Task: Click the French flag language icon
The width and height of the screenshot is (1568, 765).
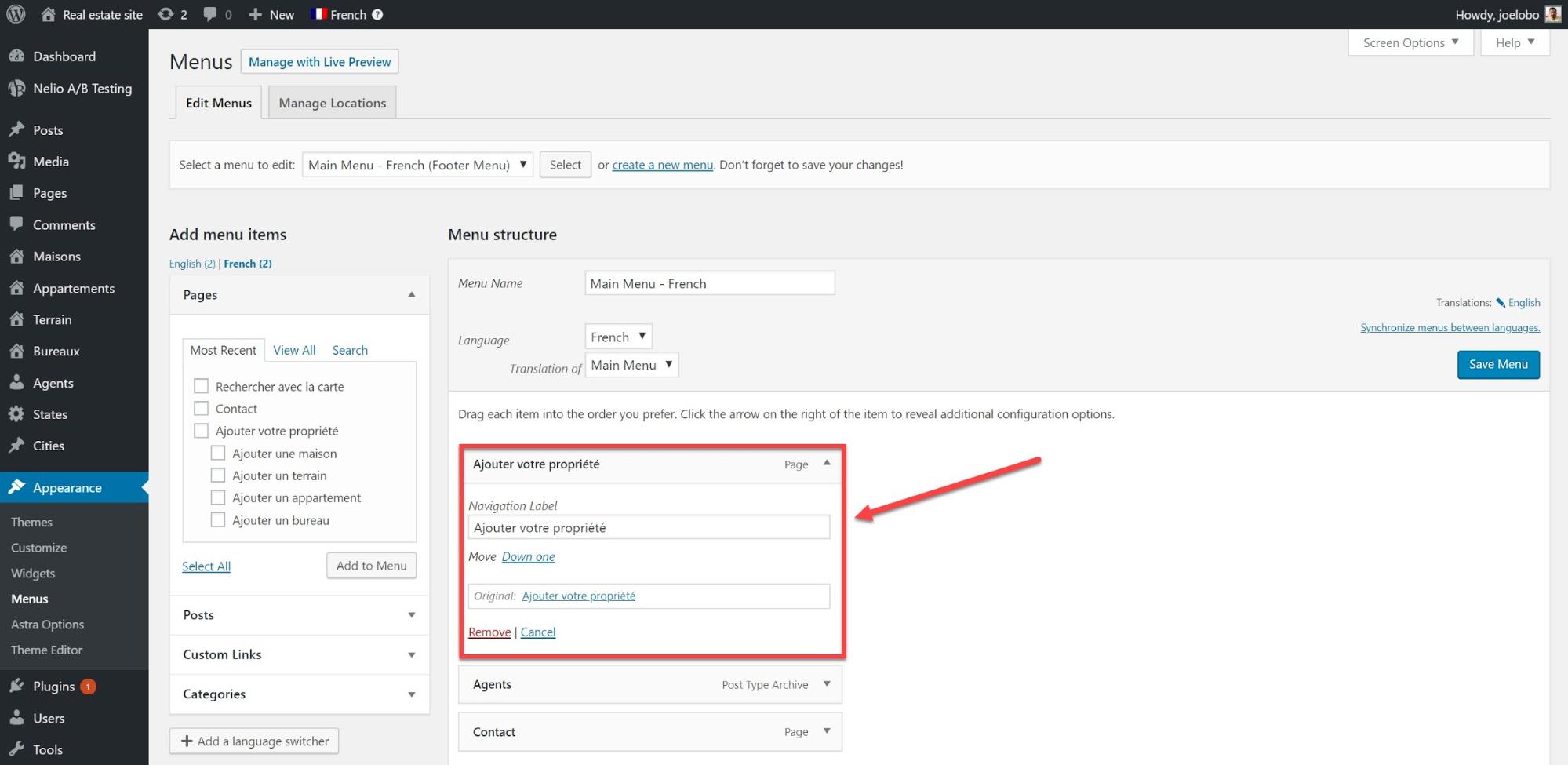Action: point(319,14)
